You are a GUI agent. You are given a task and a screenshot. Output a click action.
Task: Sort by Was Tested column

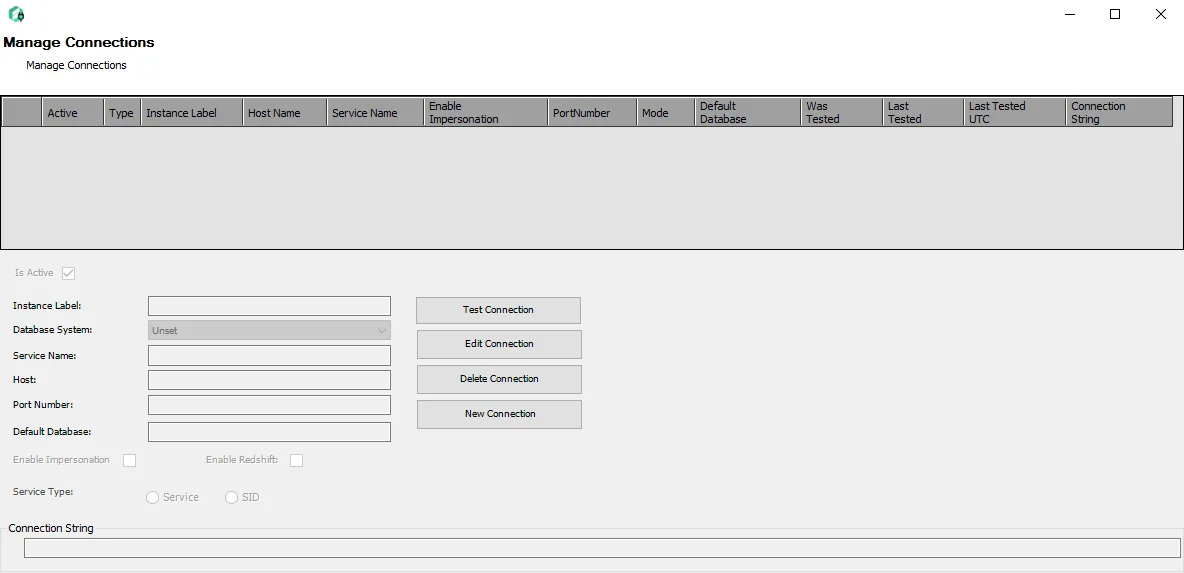click(x=841, y=112)
